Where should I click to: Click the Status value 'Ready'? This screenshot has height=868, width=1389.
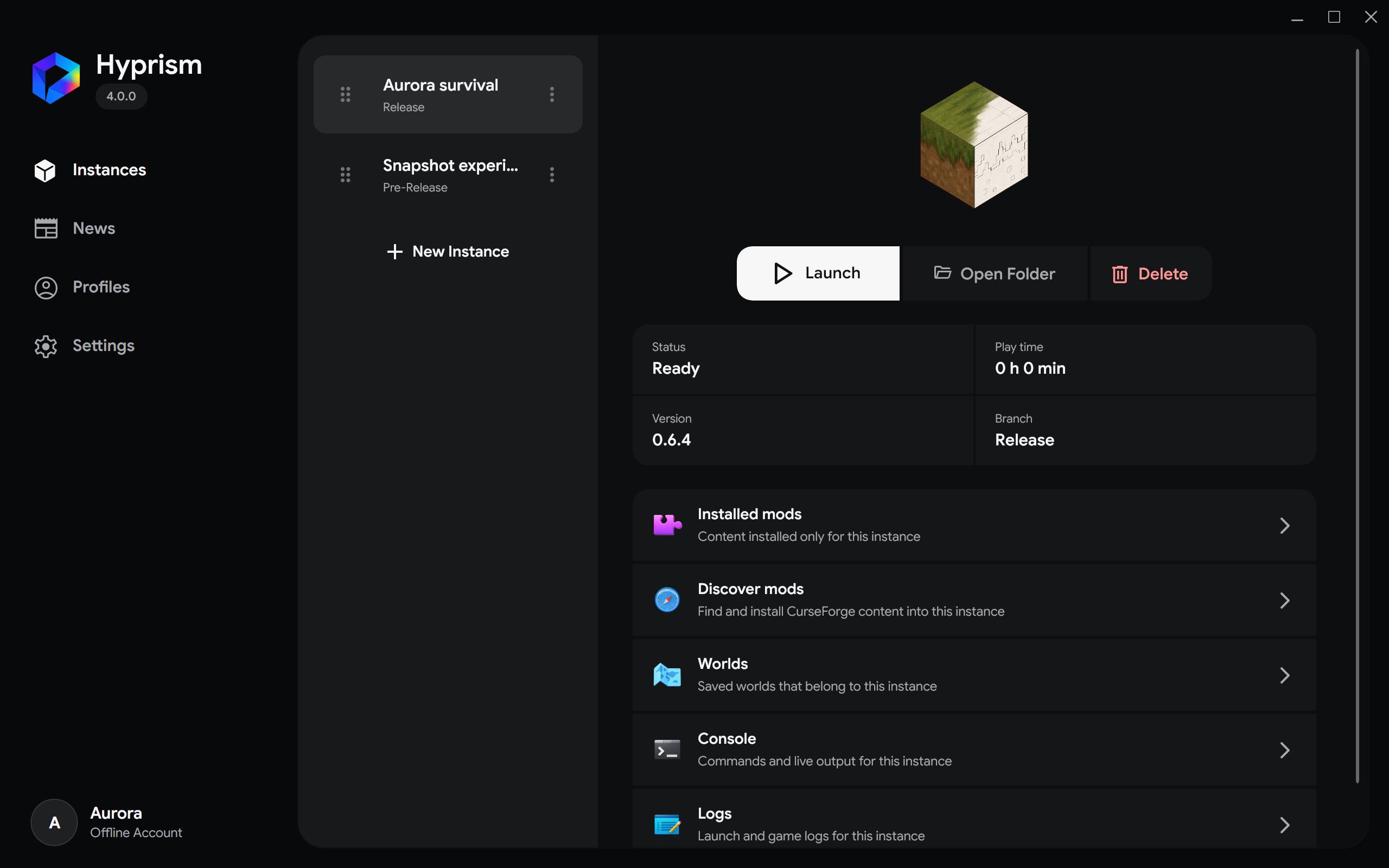[x=676, y=368]
